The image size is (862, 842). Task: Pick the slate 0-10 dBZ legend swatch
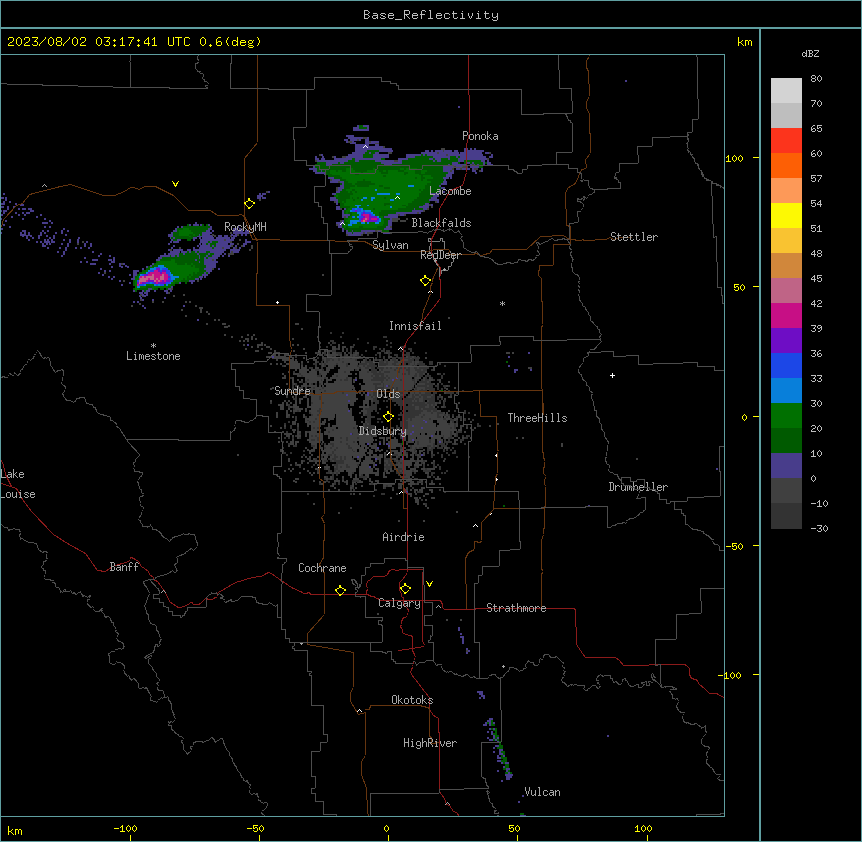(786, 466)
